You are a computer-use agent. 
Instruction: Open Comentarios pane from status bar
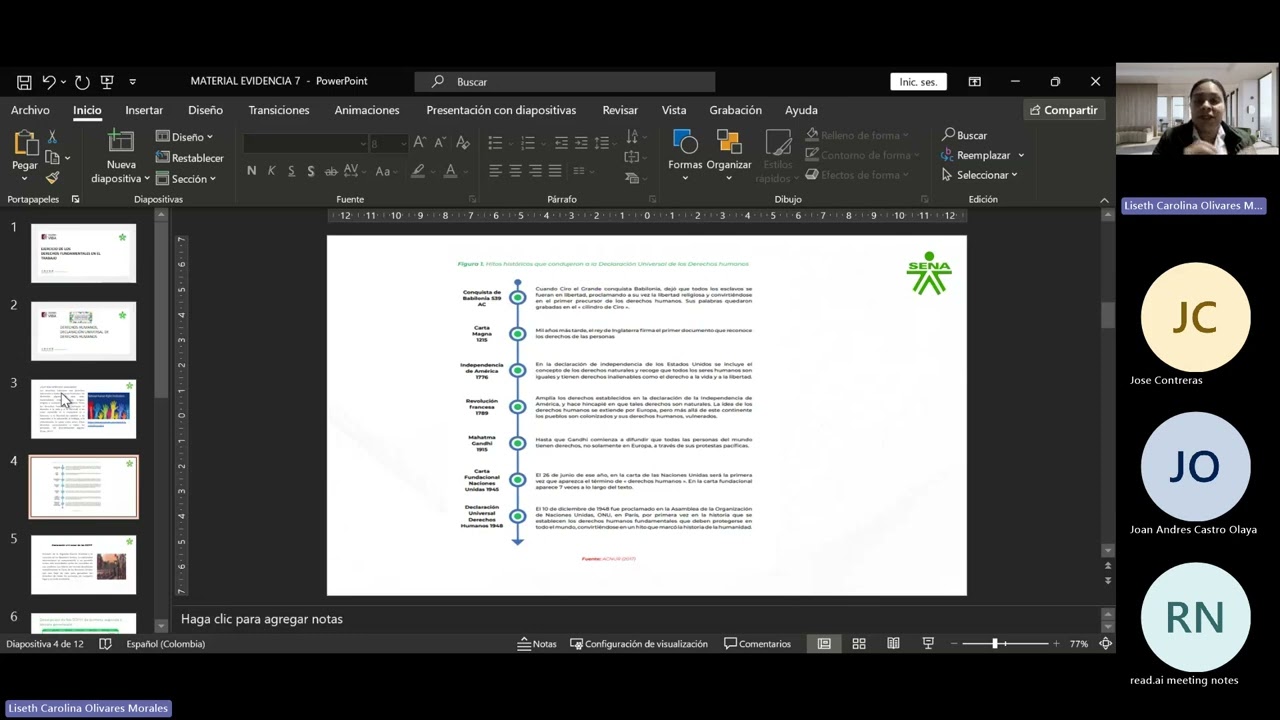coord(757,644)
